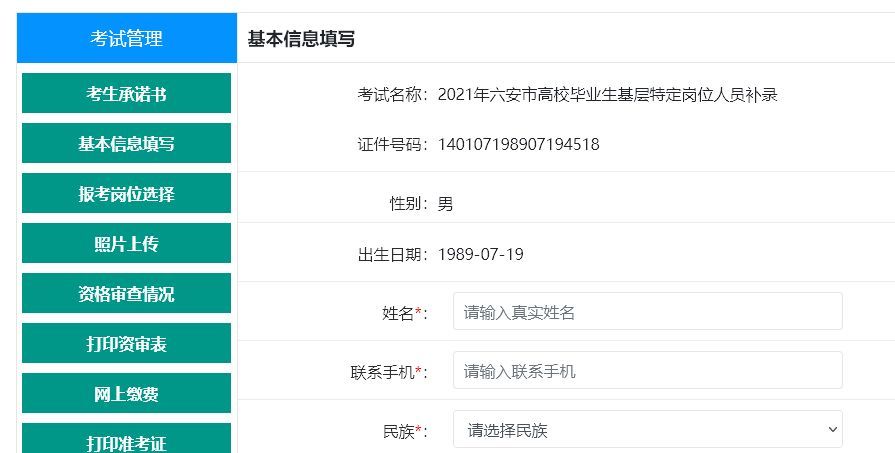Screen dimensions: 895x453
Task: Click the birth date 1989-07-19
Action: (480, 254)
